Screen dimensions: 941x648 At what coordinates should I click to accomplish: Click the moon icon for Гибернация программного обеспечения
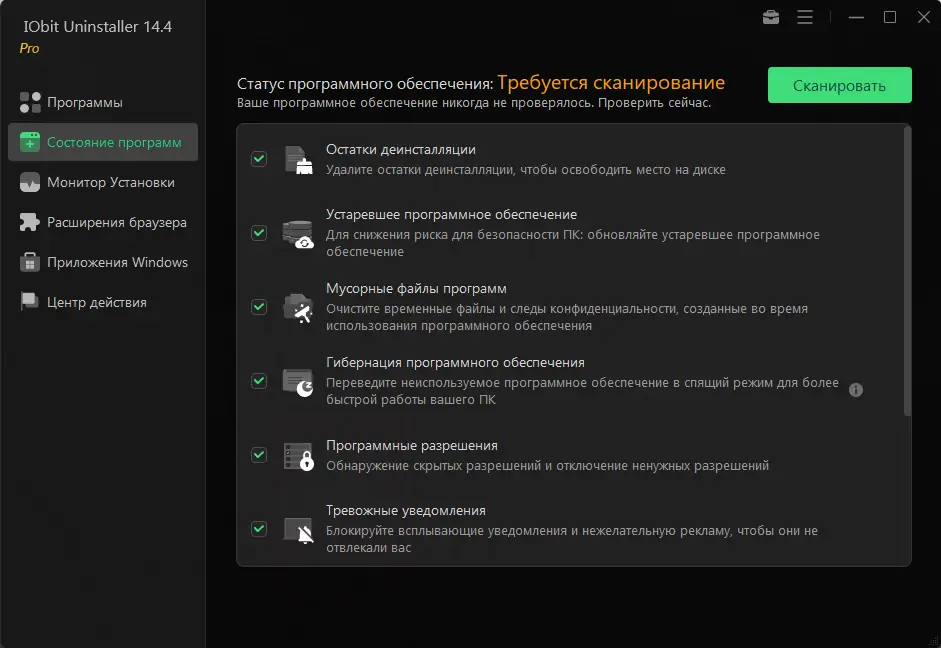(x=297, y=381)
